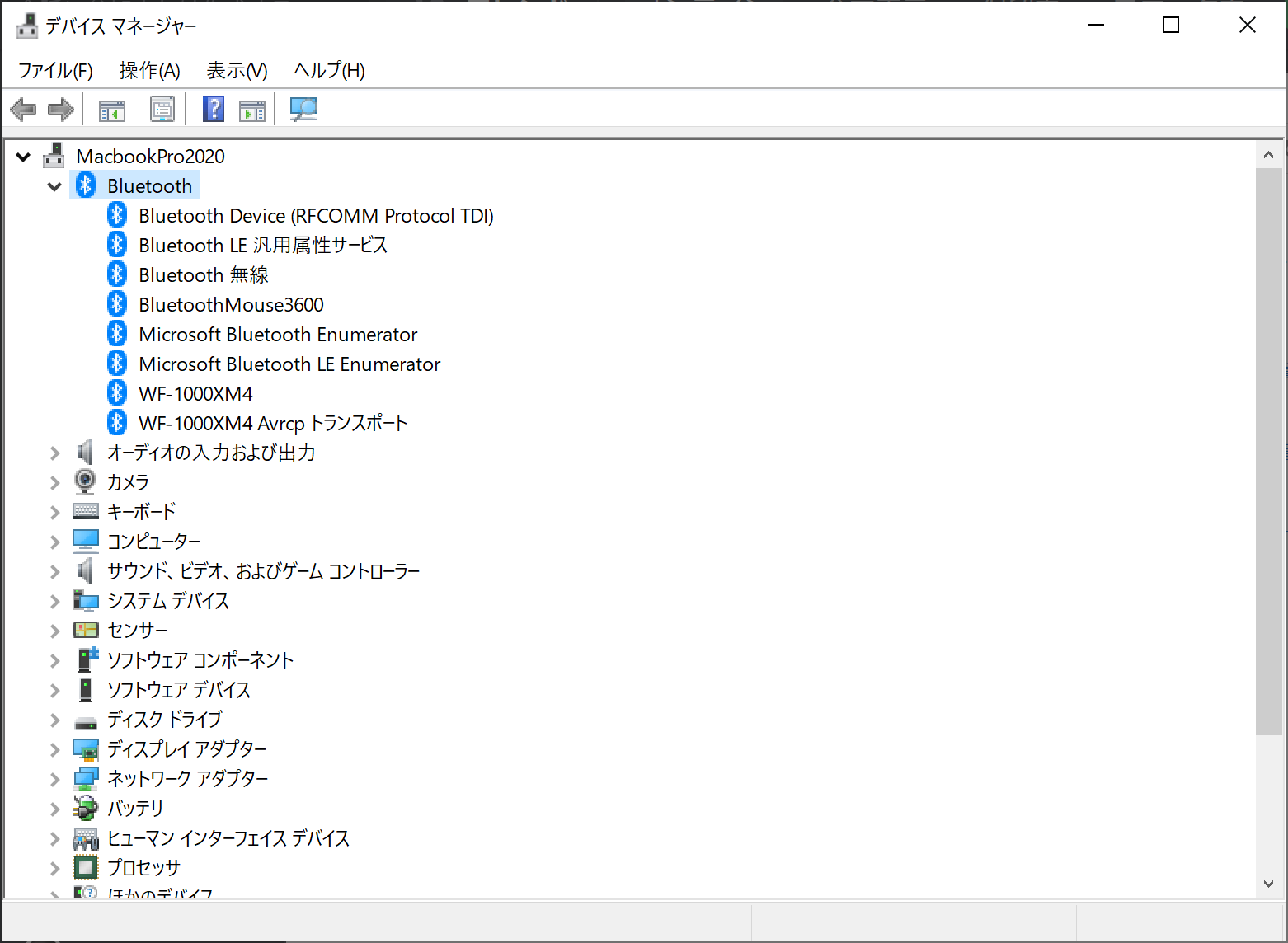
Task: Open the Properties toolbar icon
Action: [x=162, y=109]
